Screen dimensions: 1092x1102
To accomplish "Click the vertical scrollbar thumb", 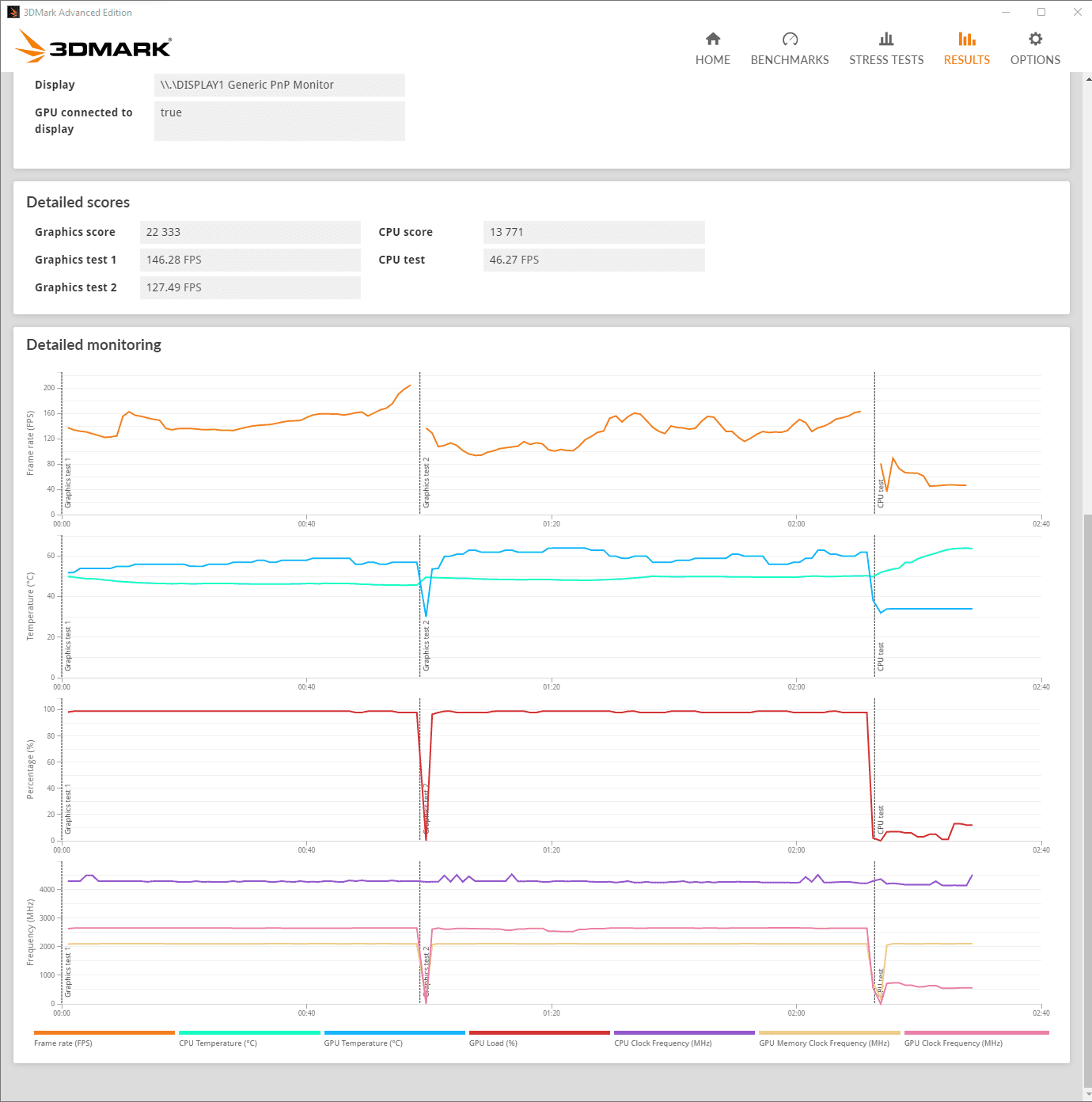I will point(1088,801).
